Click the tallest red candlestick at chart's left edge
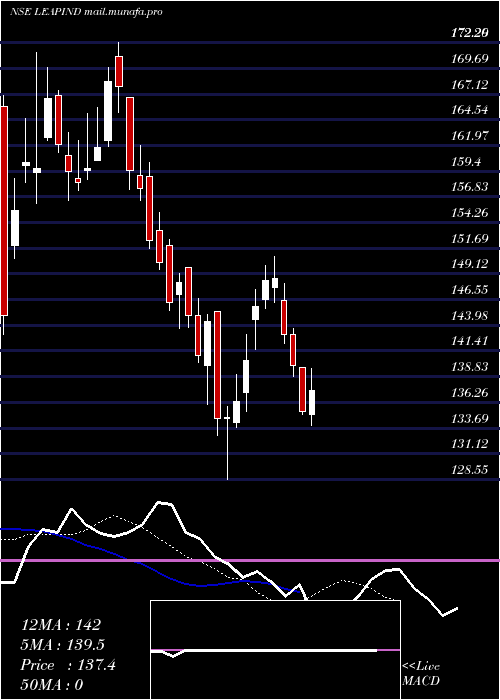Screen dimensions: 500x700 click(x=4, y=211)
